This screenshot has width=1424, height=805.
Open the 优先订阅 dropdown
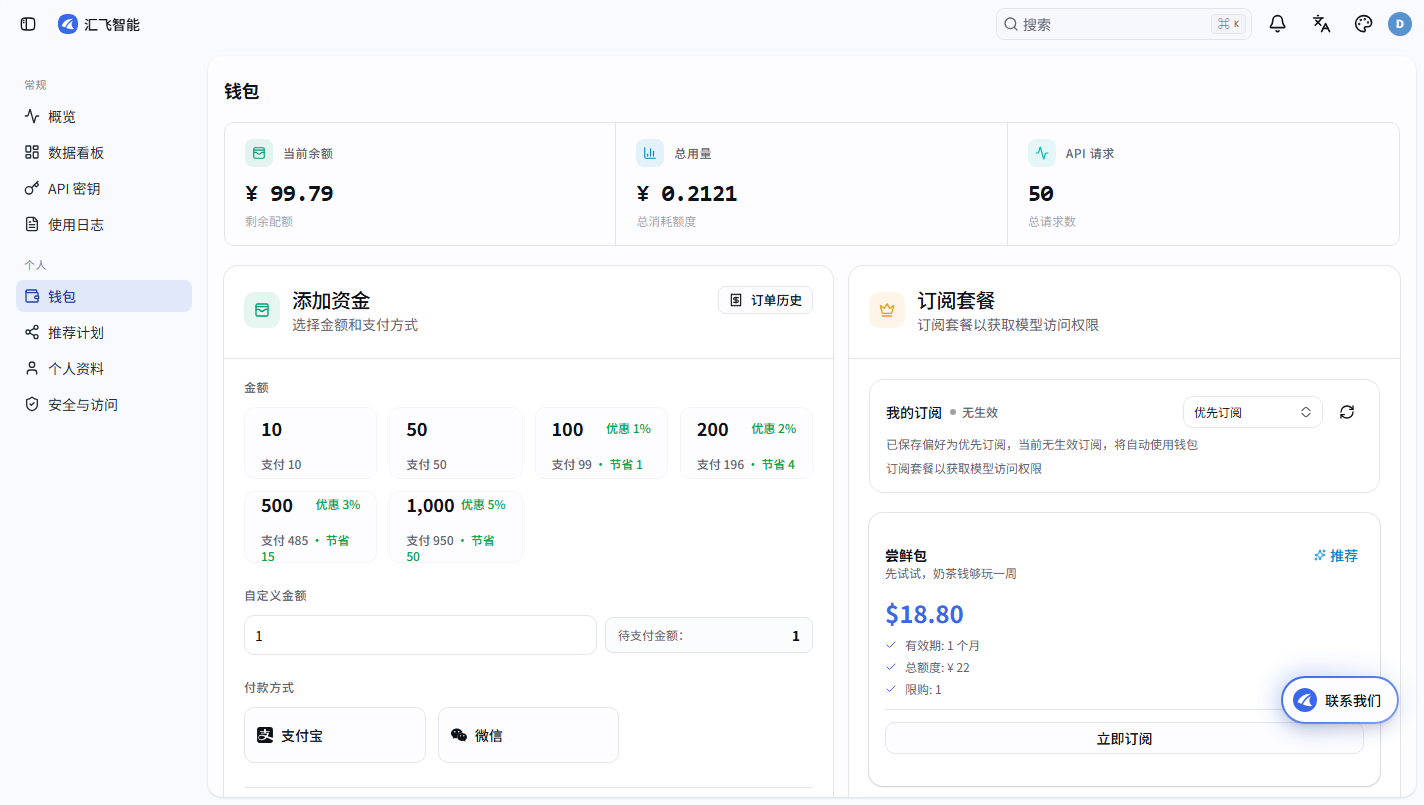[1252, 412]
